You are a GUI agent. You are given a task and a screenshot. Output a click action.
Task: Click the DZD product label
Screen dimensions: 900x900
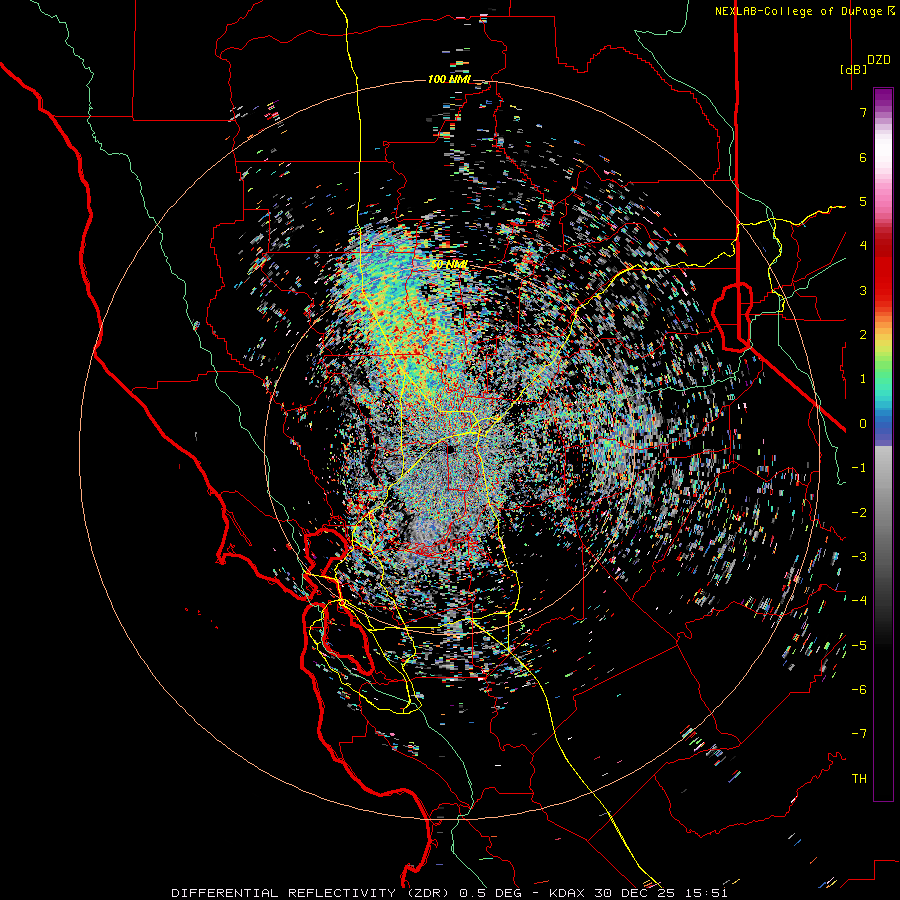pos(879,60)
